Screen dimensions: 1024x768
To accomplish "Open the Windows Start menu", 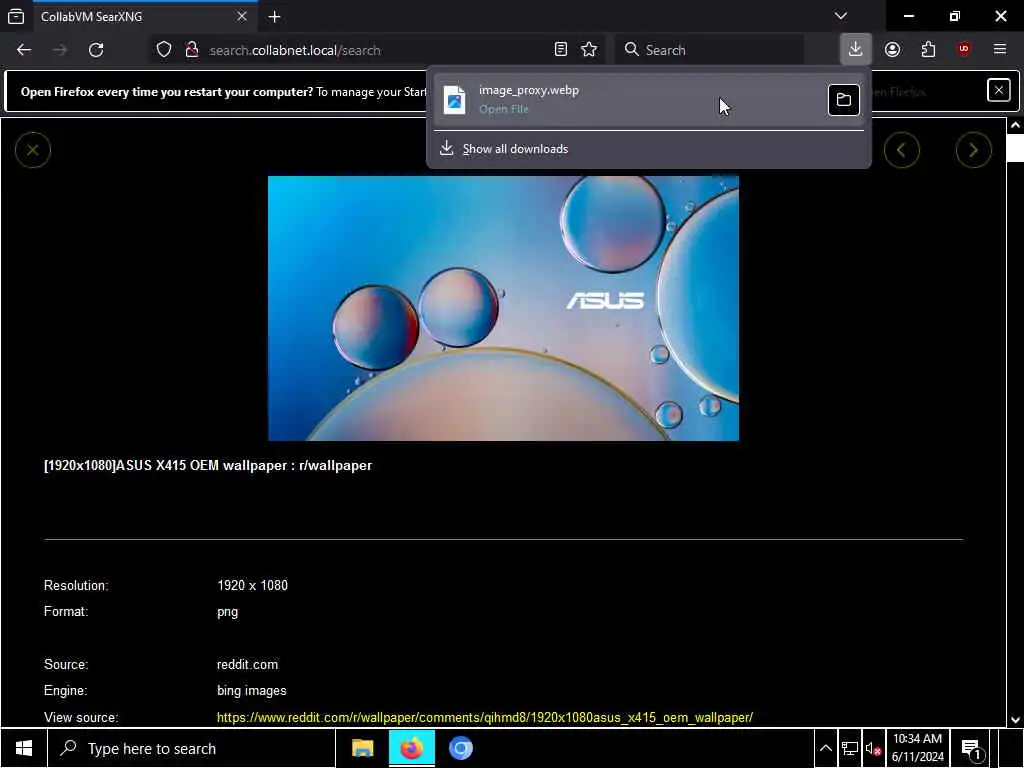I will (24, 748).
